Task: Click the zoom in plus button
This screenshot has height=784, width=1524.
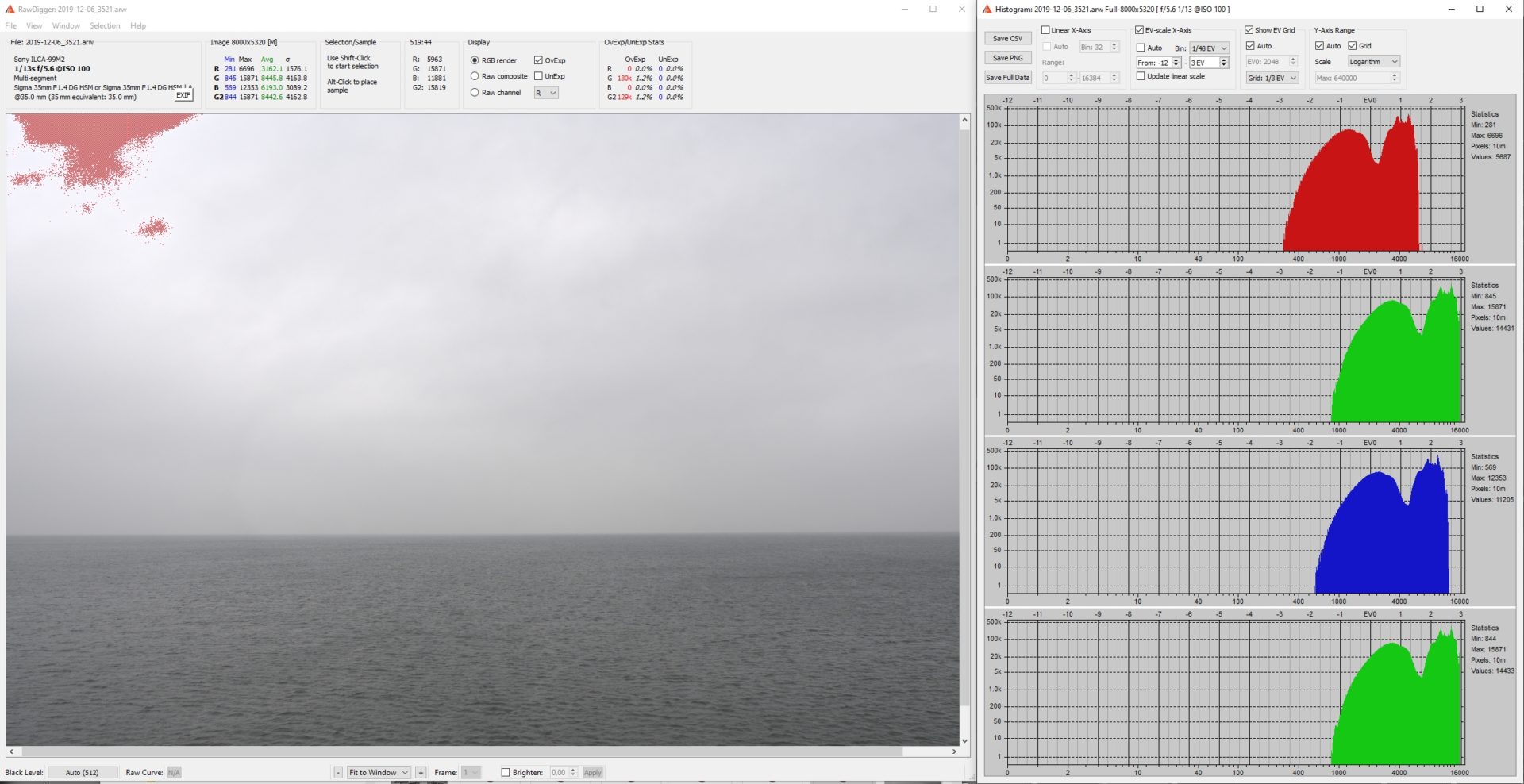Action: click(421, 772)
